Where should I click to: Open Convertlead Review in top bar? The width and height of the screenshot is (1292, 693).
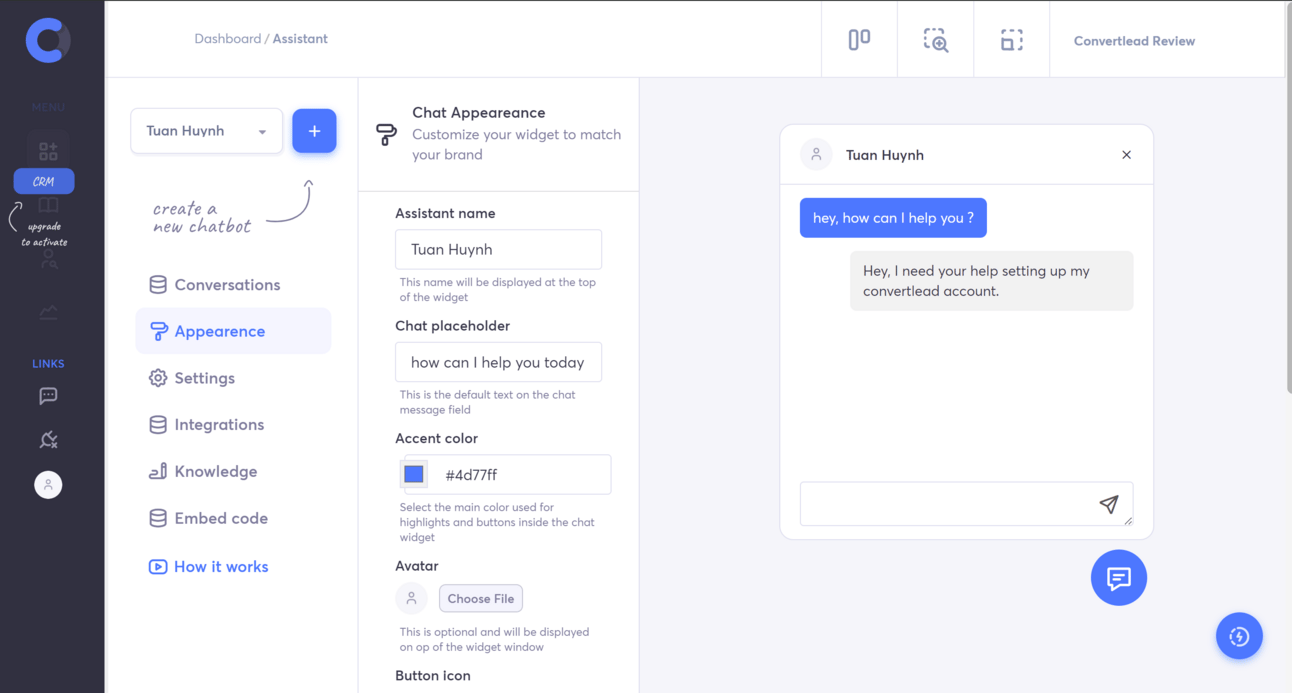(1134, 41)
